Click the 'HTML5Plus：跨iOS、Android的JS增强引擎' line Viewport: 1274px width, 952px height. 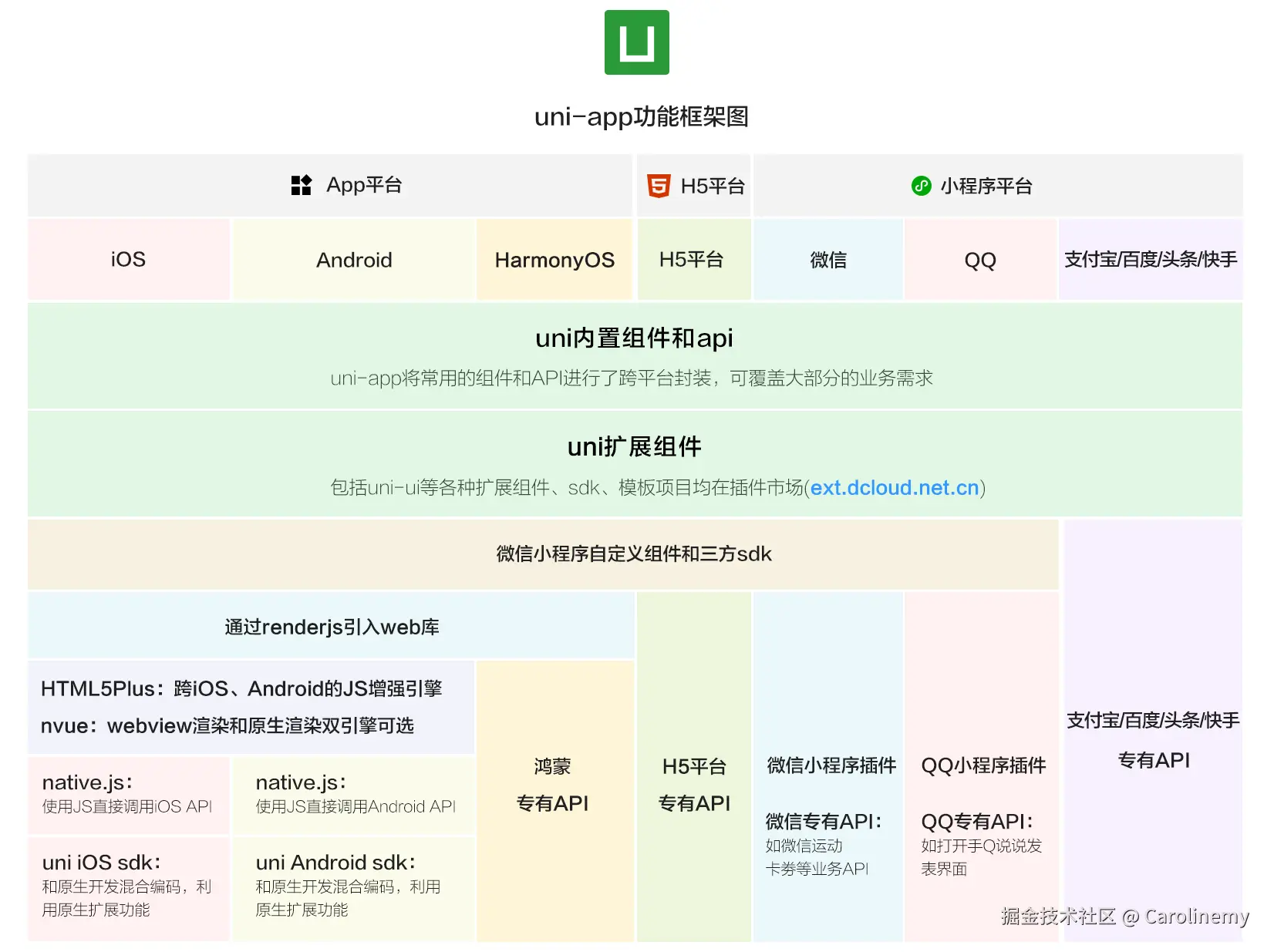[x=241, y=688]
